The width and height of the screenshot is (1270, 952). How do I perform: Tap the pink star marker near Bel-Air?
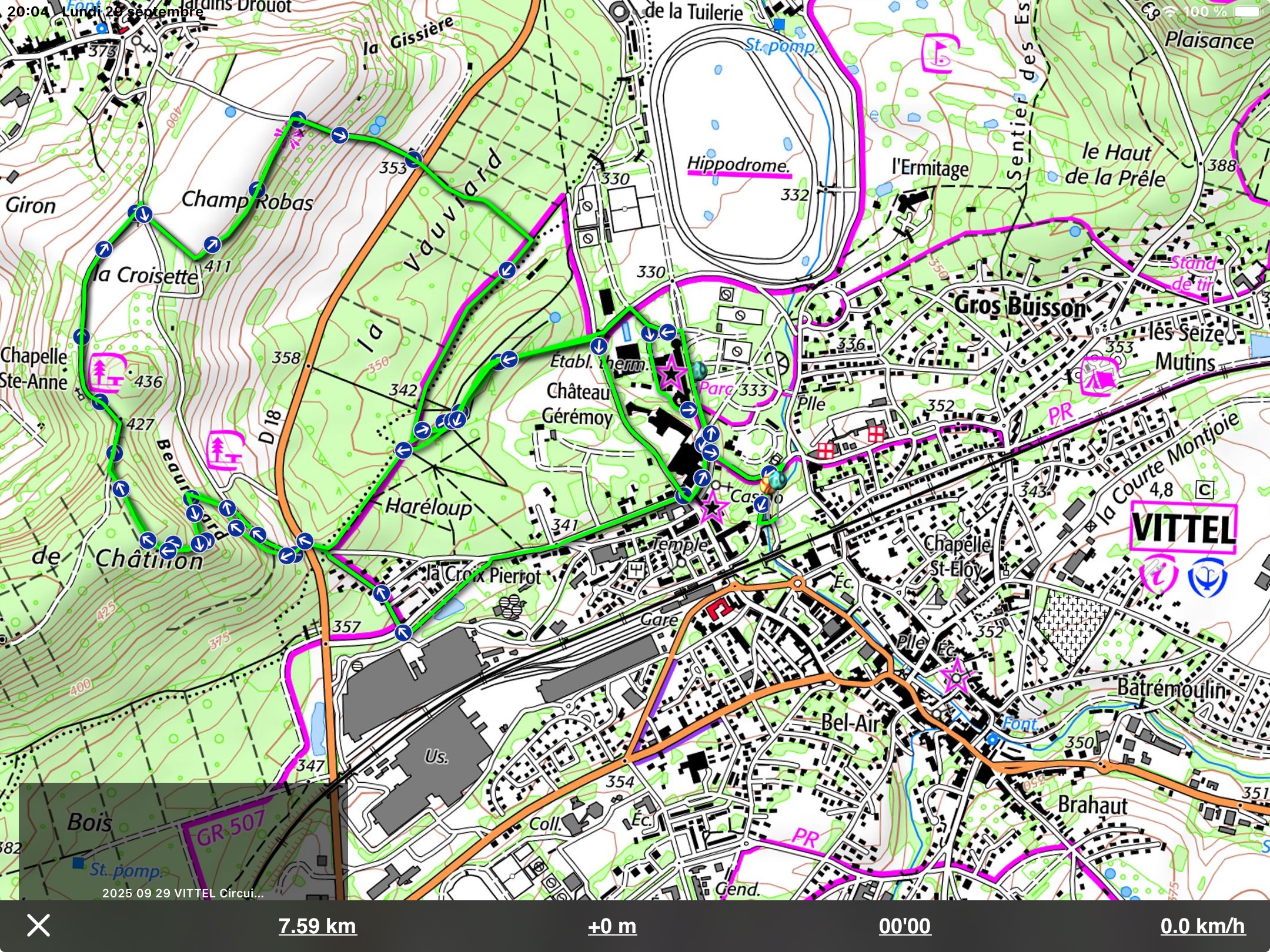tap(955, 677)
